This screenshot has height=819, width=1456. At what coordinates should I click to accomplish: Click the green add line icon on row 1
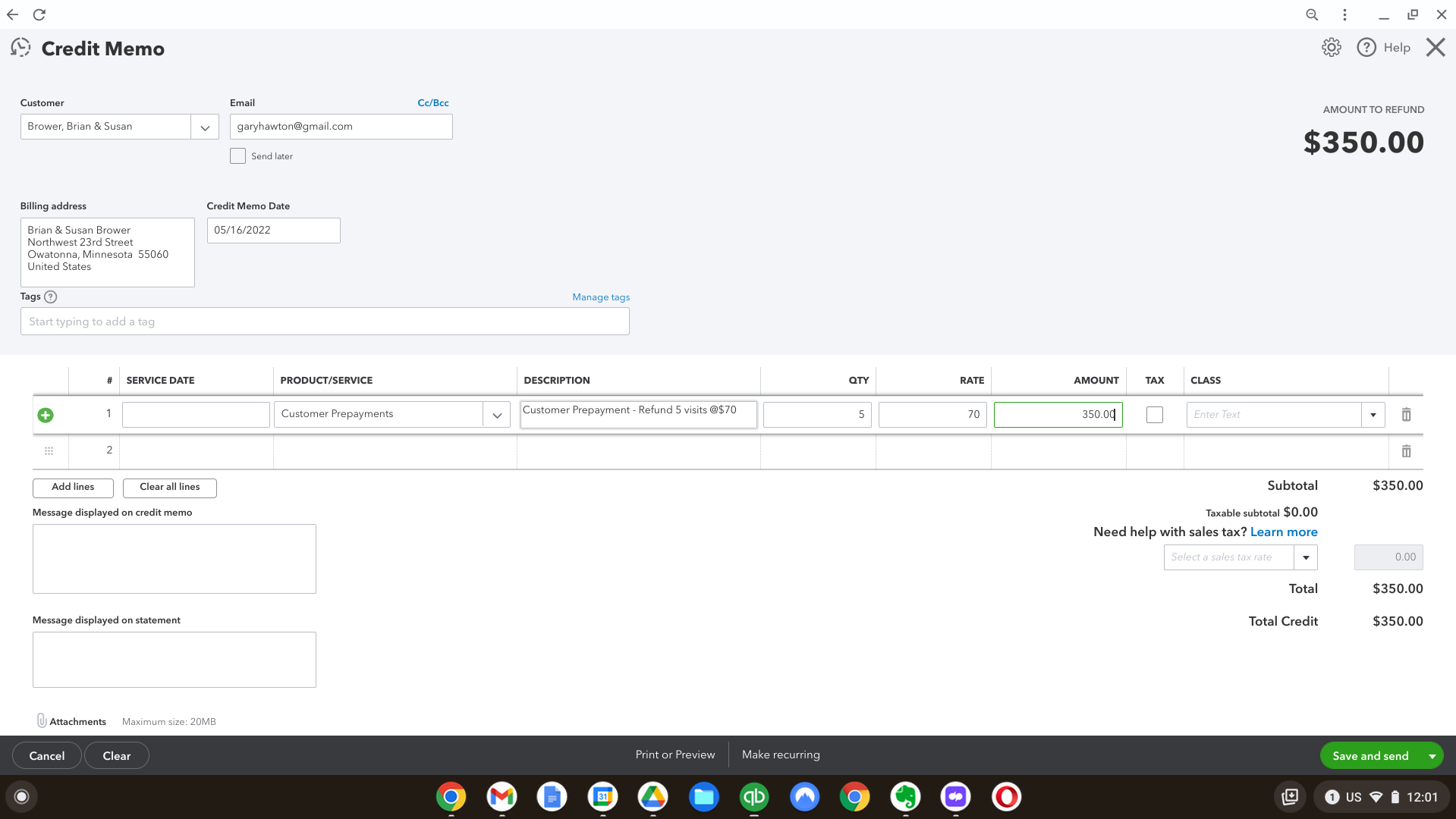(x=46, y=415)
